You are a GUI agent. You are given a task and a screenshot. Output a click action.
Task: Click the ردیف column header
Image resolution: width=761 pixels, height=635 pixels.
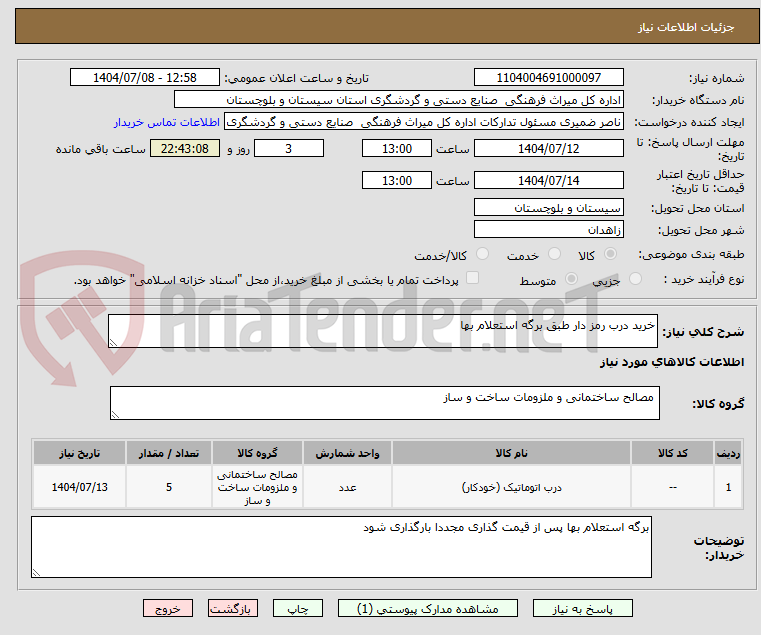point(728,453)
